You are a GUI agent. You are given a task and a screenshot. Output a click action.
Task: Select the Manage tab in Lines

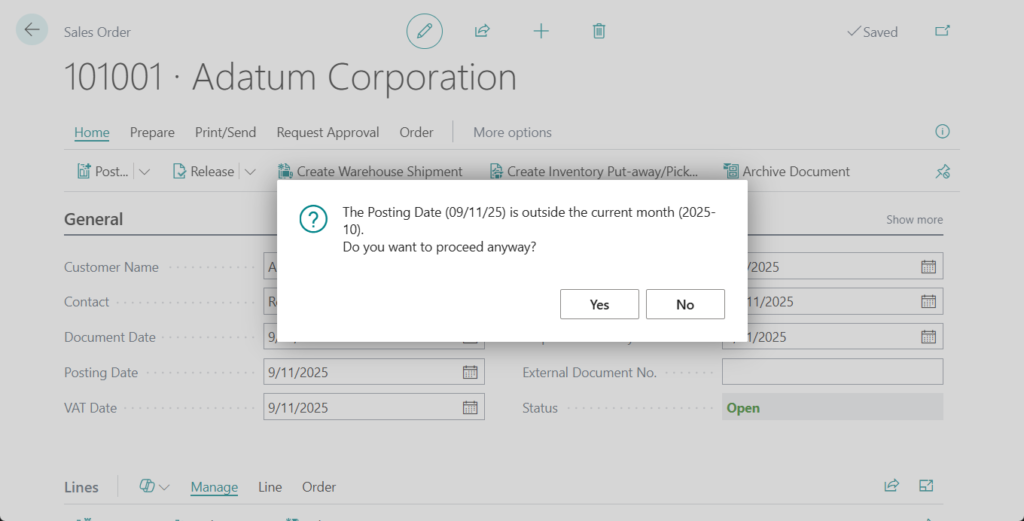[214, 487]
